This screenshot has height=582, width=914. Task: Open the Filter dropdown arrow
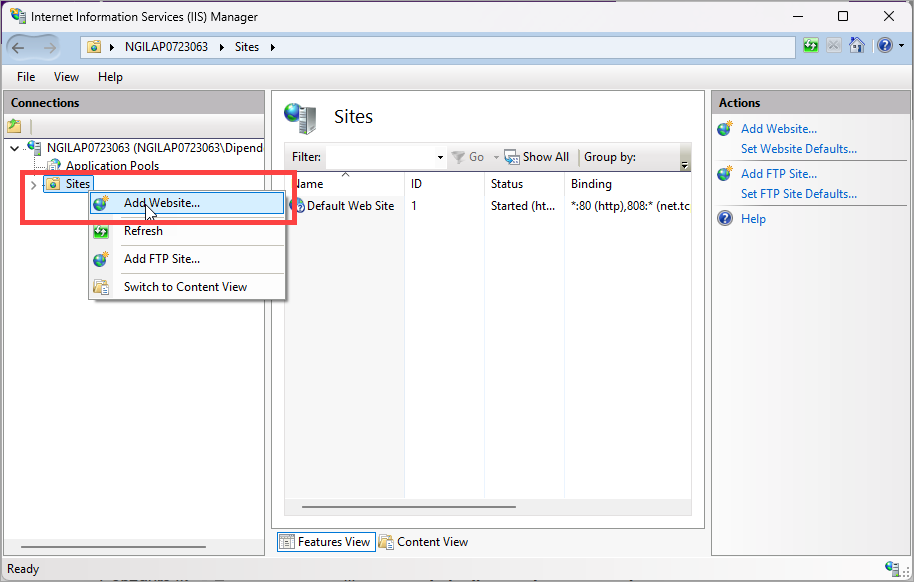click(x=440, y=157)
